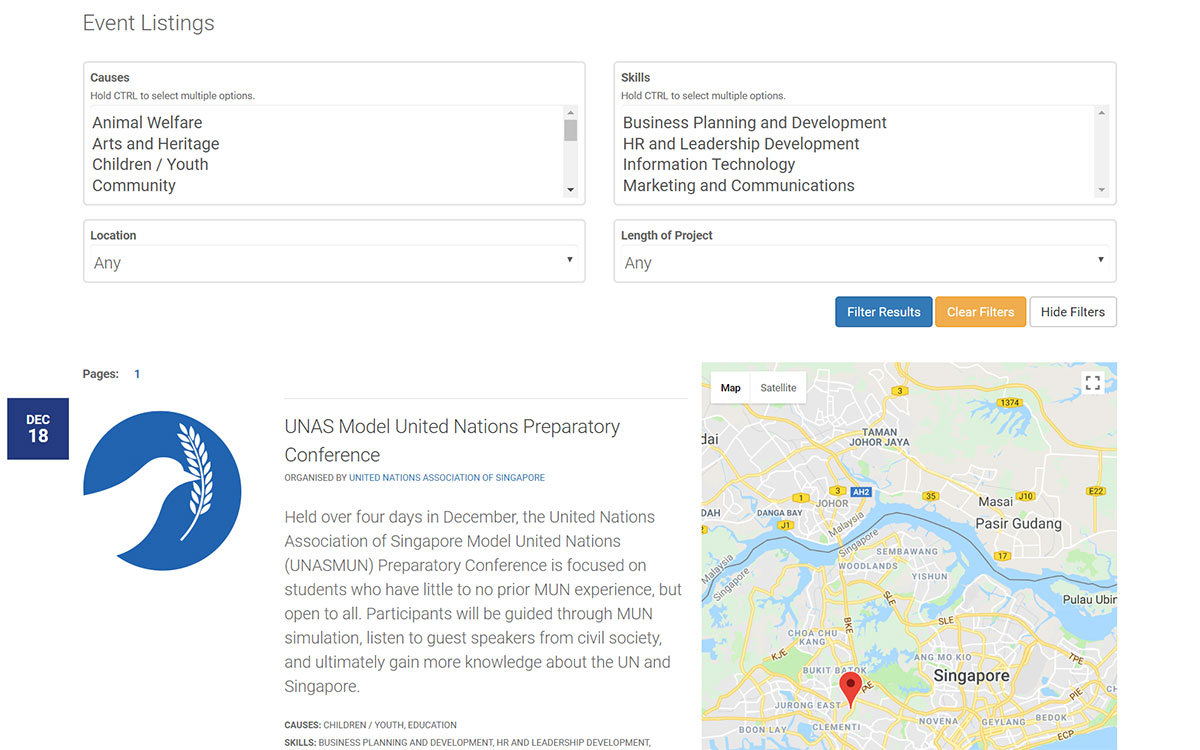Open the Location dropdown

(334, 262)
